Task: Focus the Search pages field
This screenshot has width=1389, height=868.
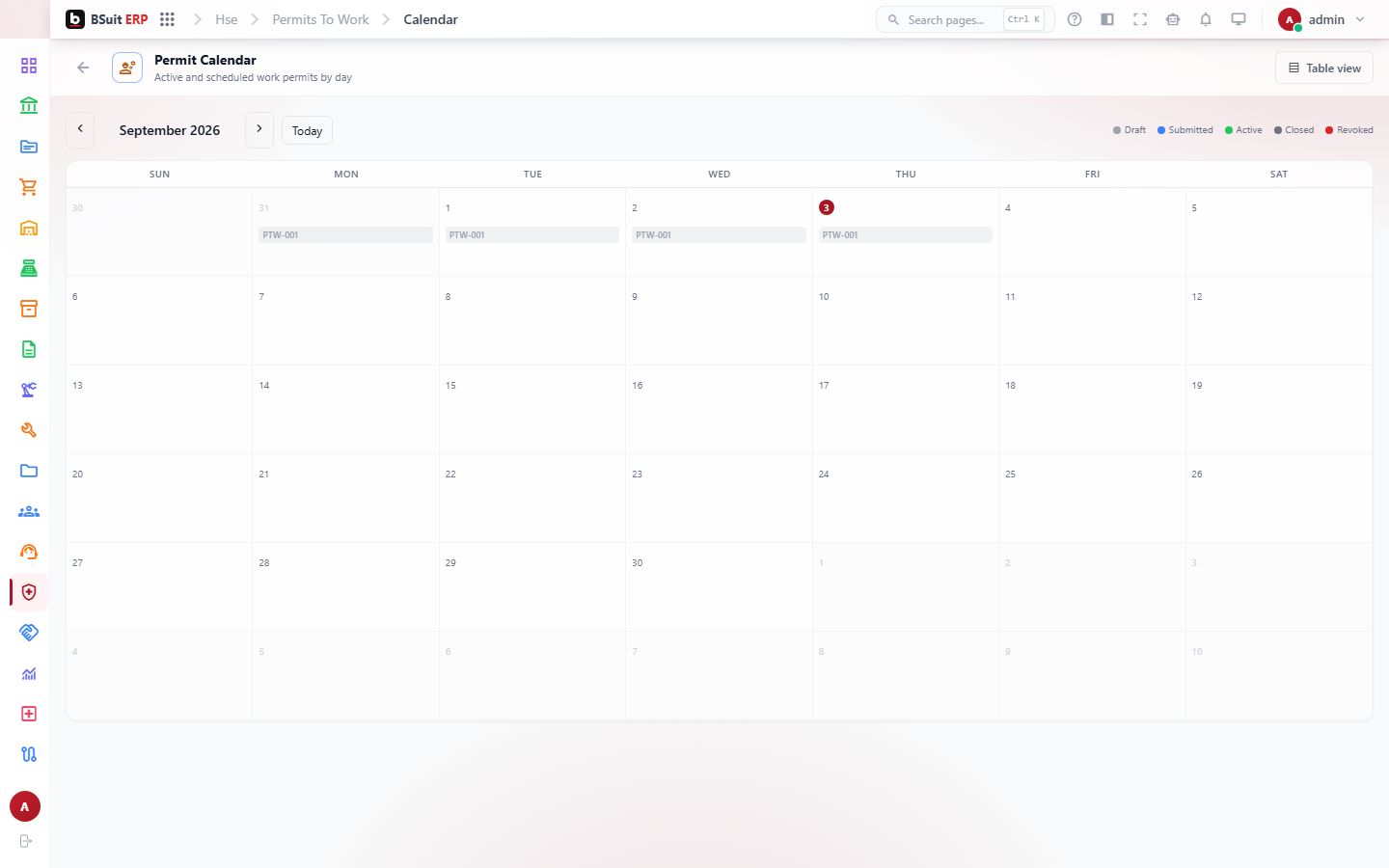Action: click(x=965, y=19)
